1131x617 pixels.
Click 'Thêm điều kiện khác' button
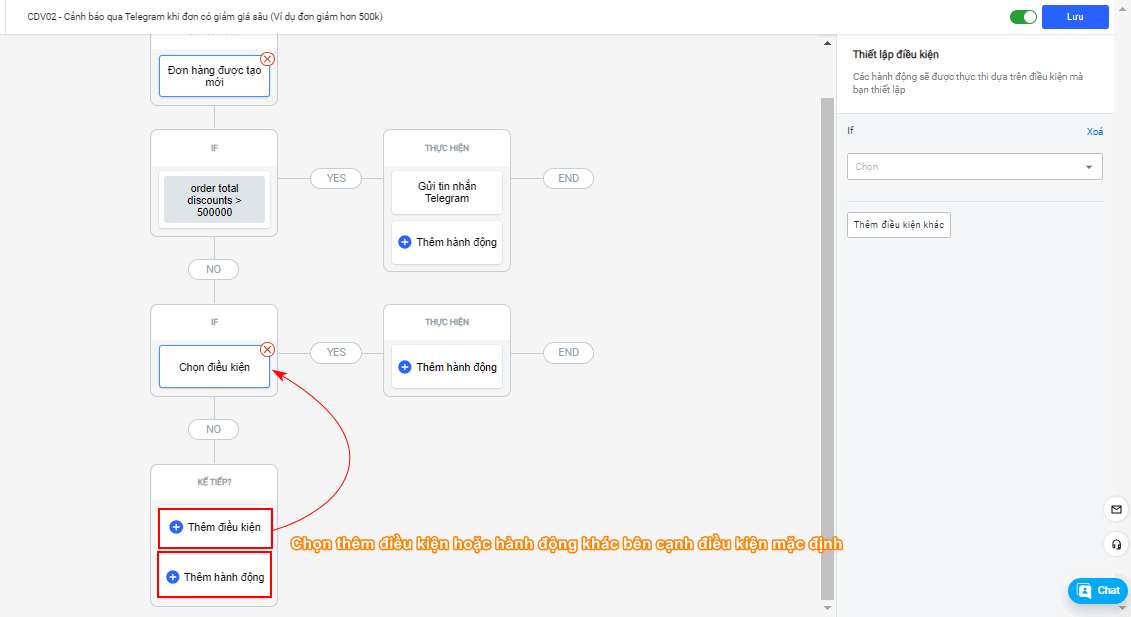(x=899, y=225)
